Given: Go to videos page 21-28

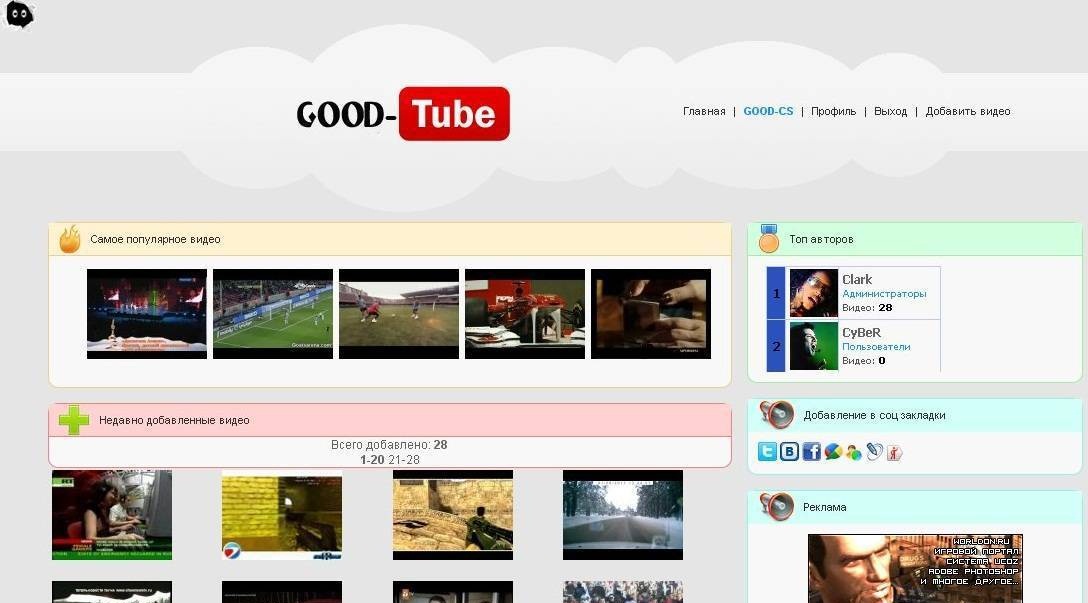Looking at the screenshot, I should click(x=404, y=459).
